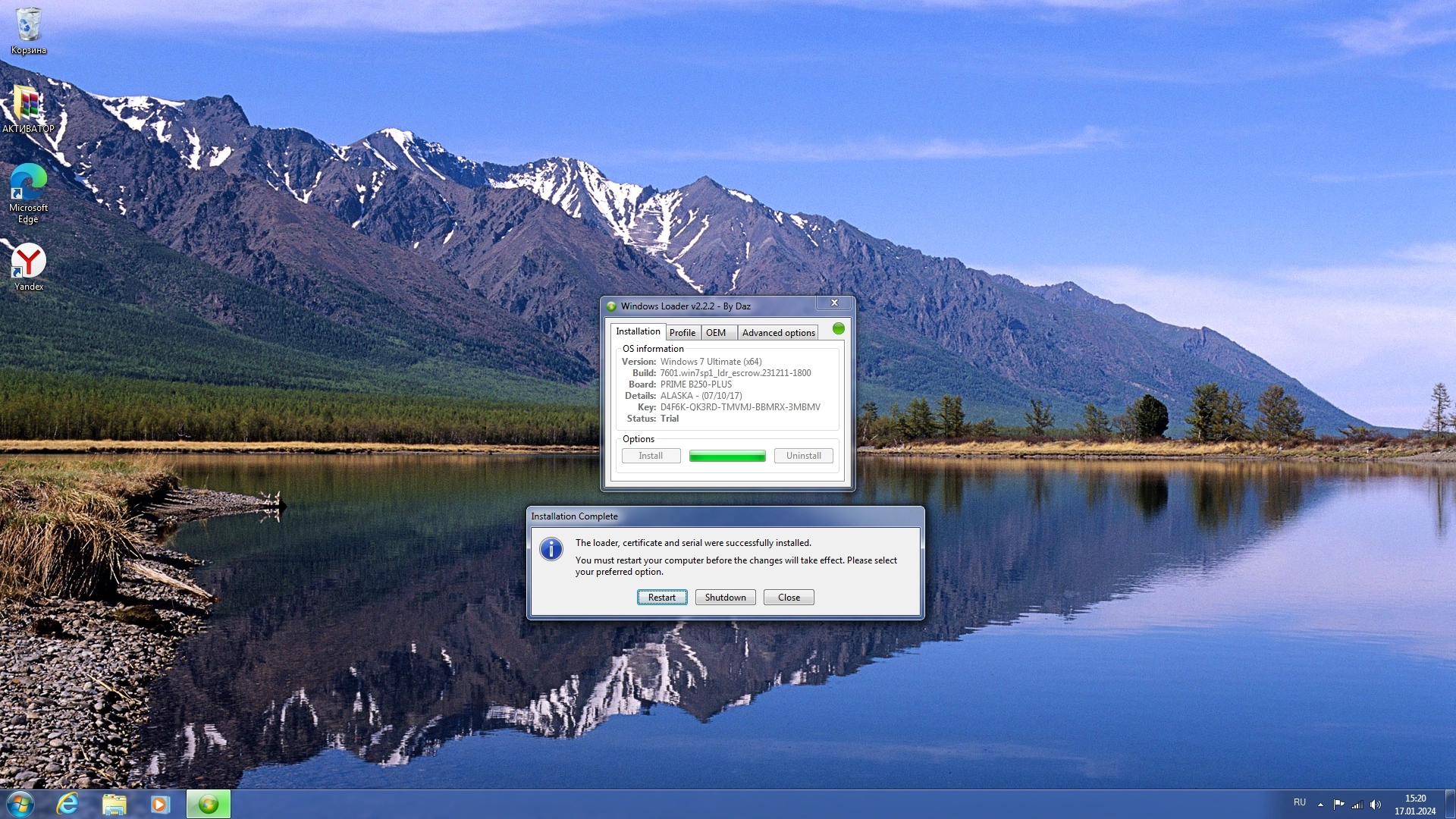Screen dimensions: 1456x819
Task: Open the Windows Start menu orb
Action: pos(20,804)
